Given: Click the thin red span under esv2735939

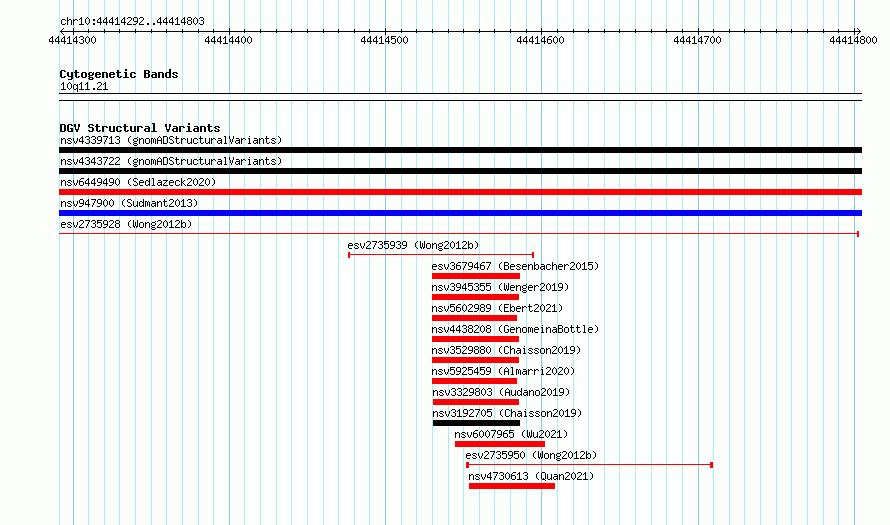Looking at the screenshot, I should (x=441, y=255).
